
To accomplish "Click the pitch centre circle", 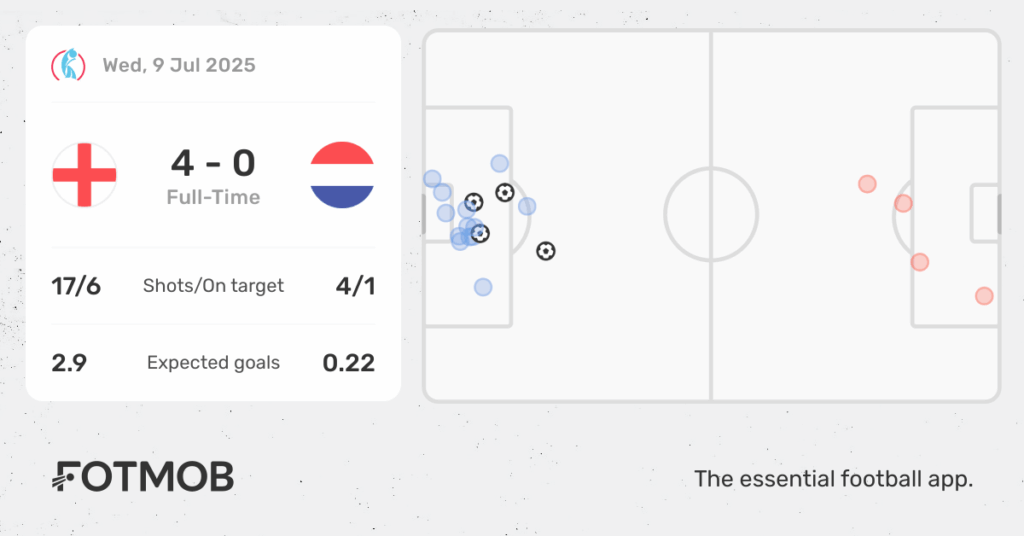I will click(711, 214).
